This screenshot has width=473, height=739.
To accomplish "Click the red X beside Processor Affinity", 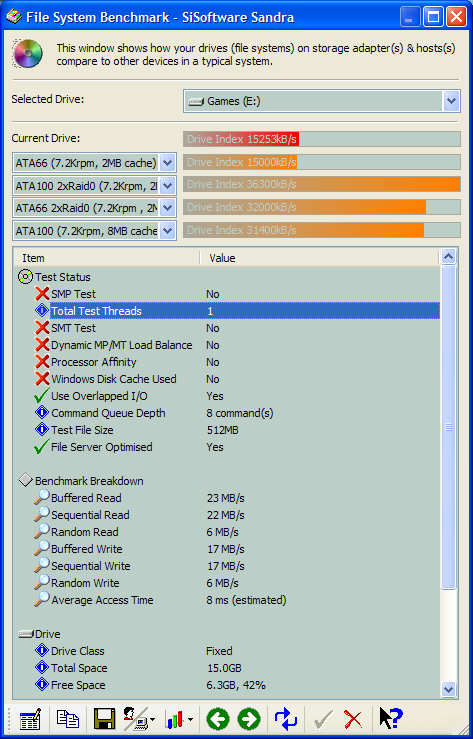I will pos(42,361).
